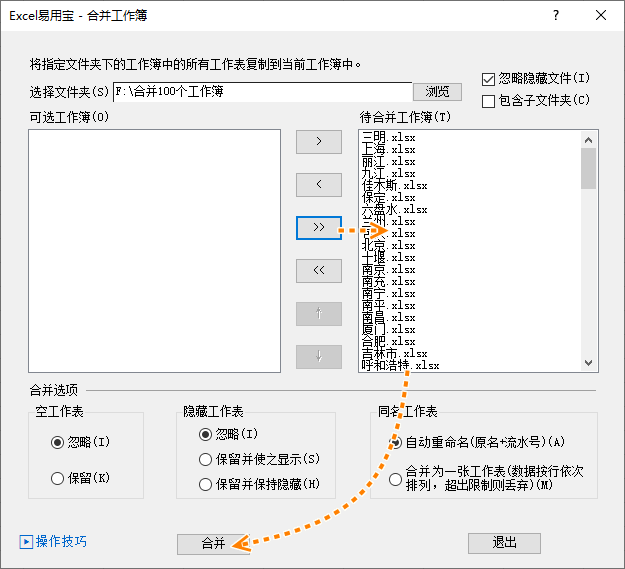Click the double right arrow add-all button
The height and width of the screenshot is (569, 625).
pyautogui.click(x=318, y=228)
